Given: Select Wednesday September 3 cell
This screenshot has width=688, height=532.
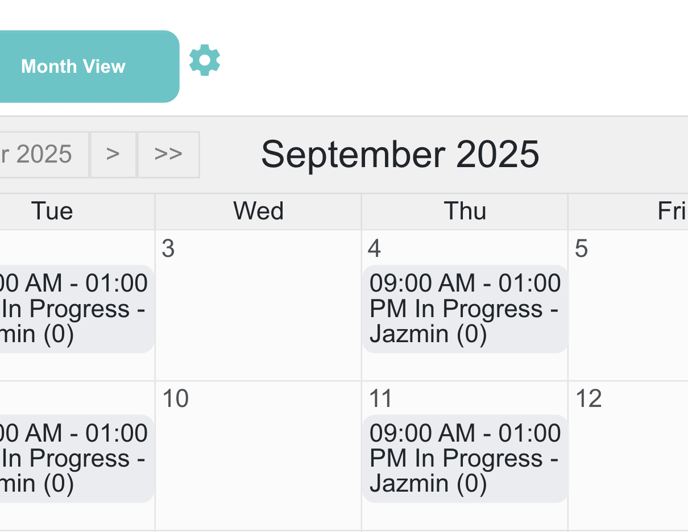Looking at the screenshot, I should (x=258, y=305).
